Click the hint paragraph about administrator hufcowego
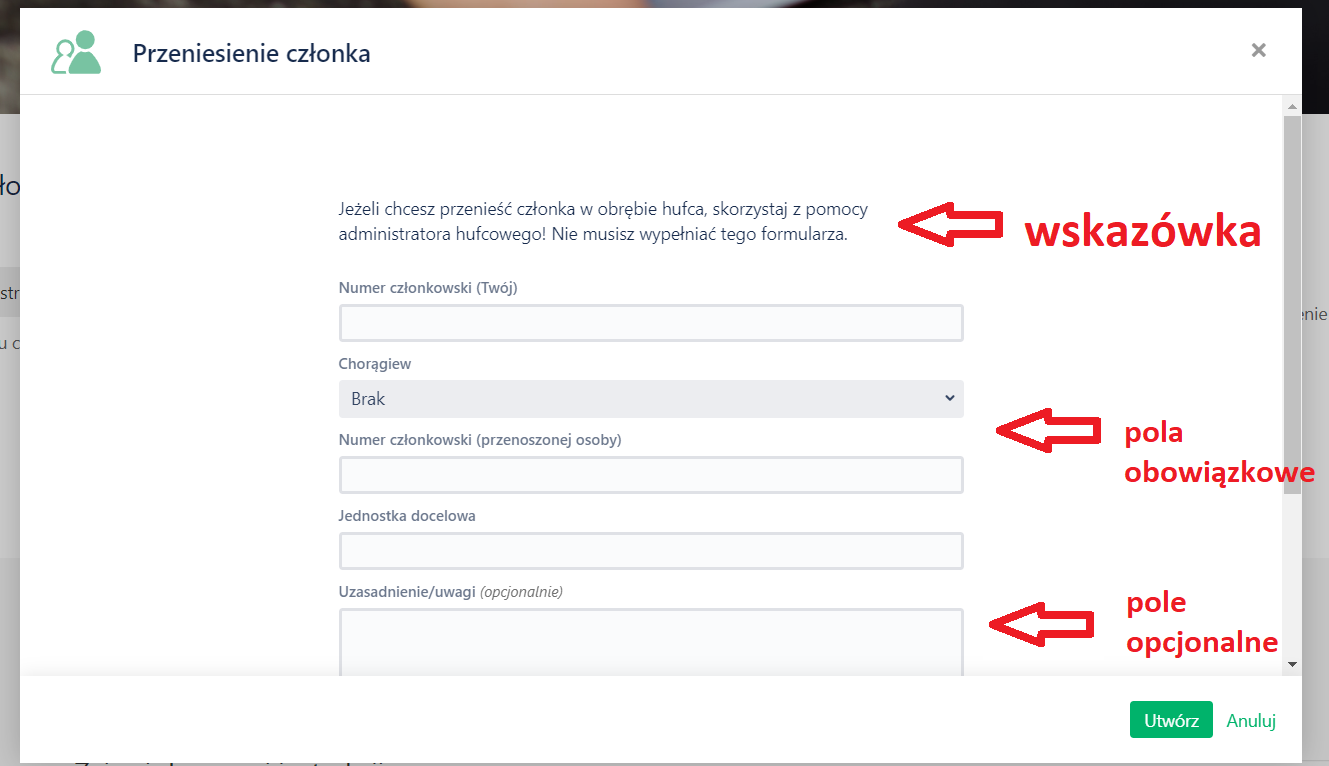Screen dimensions: 1329x766 [x=603, y=223]
